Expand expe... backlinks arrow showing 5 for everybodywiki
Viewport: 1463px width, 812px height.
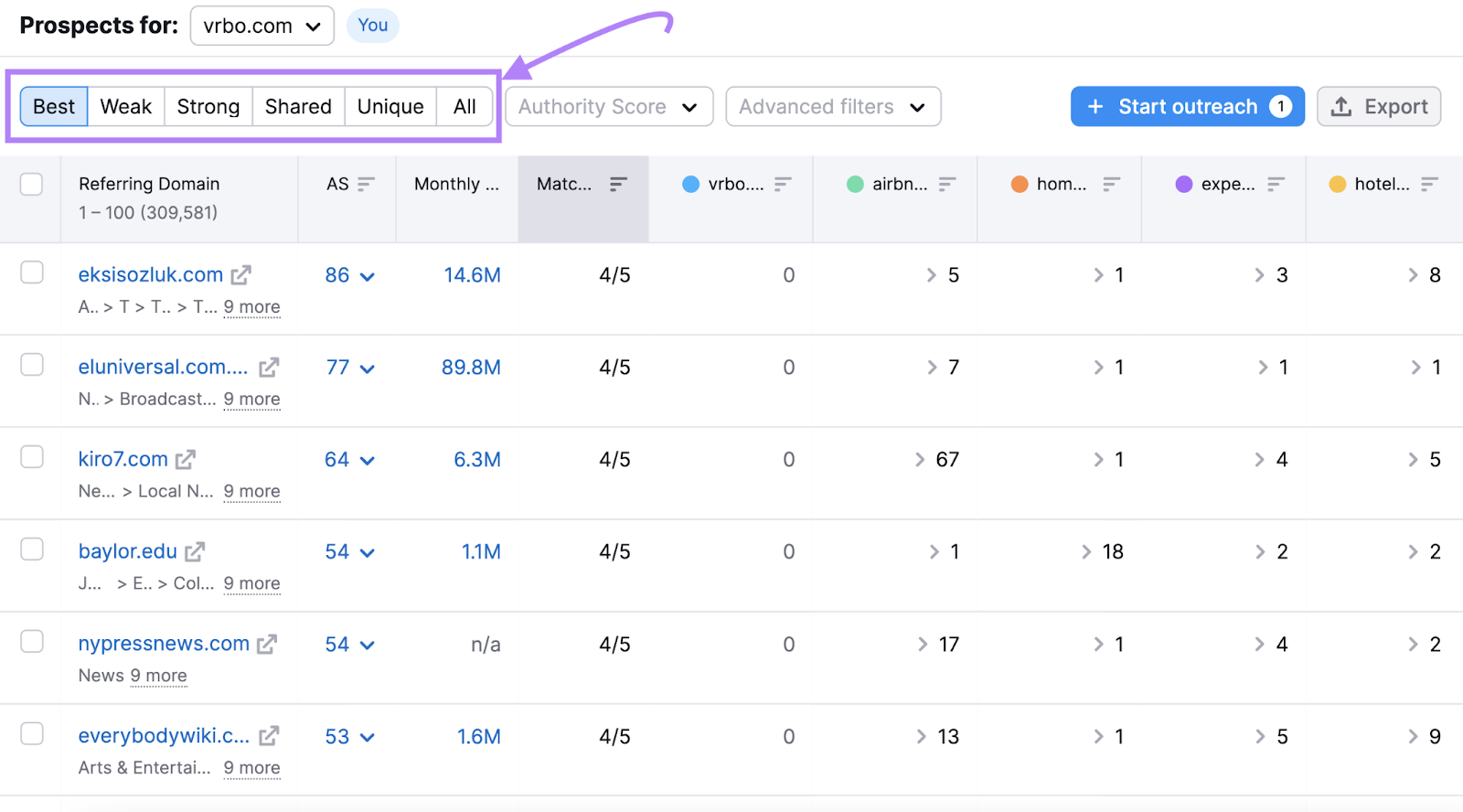[1260, 736]
